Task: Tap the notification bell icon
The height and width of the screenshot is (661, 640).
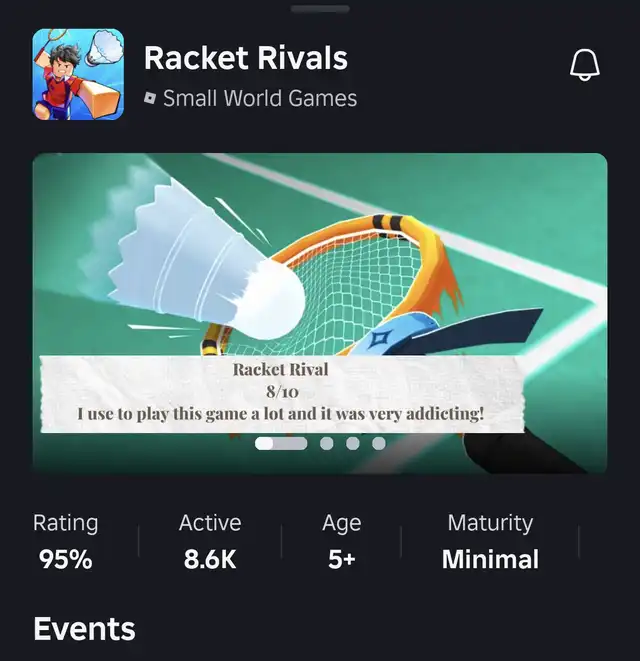Action: 585,64
